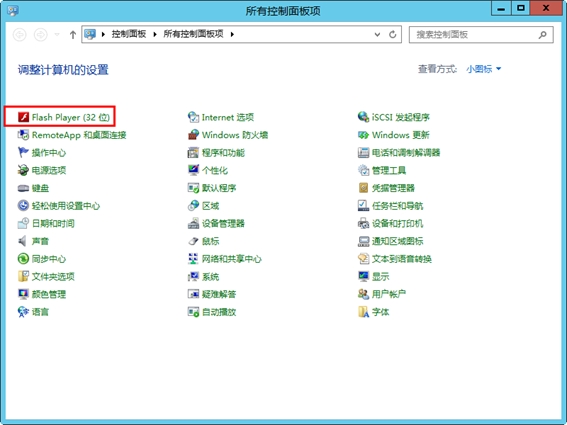The width and height of the screenshot is (567, 425).
Task: Click the forward navigation button
Action: coord(40,35)
